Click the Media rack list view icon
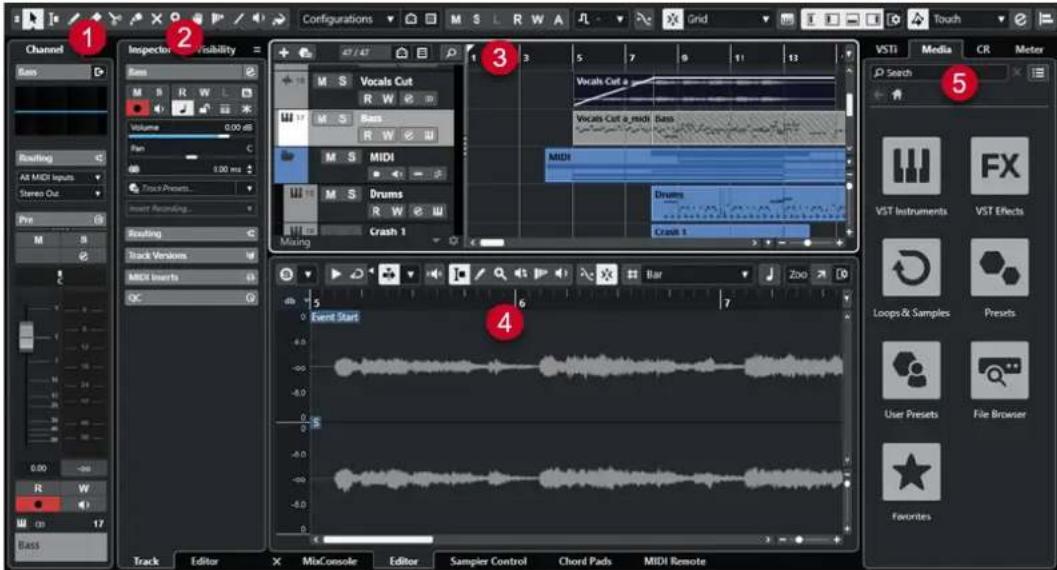Image resolution: width=1057 pixels, height=570 pixels. coord(1037,72)
